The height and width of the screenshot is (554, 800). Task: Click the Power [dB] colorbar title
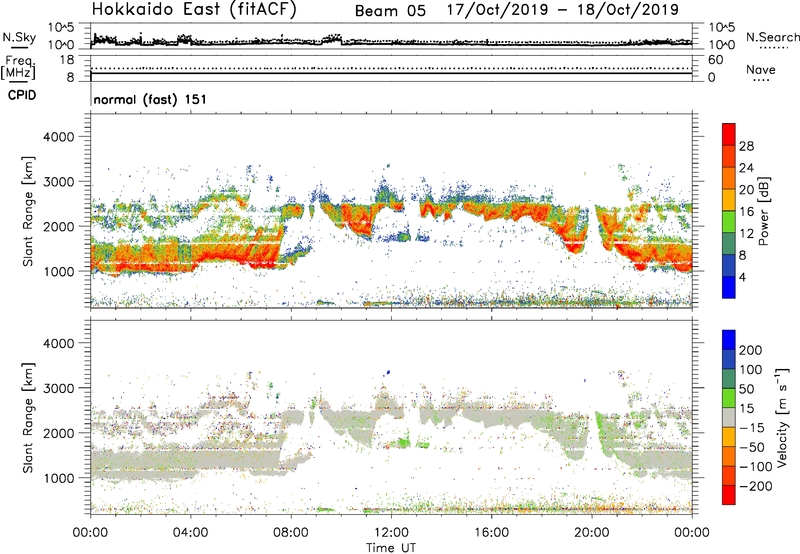pyautogui.click(x=763, y=211)
